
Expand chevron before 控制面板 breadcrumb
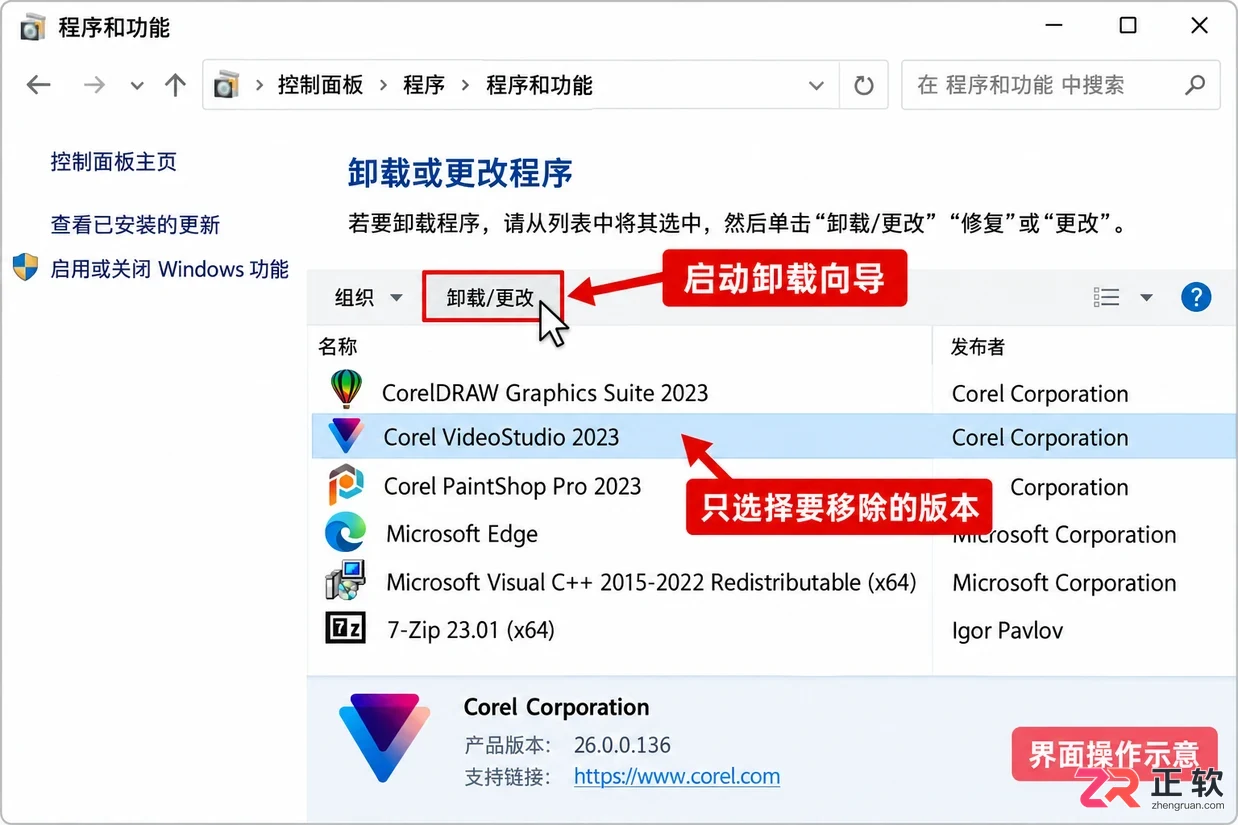point(258,86)
